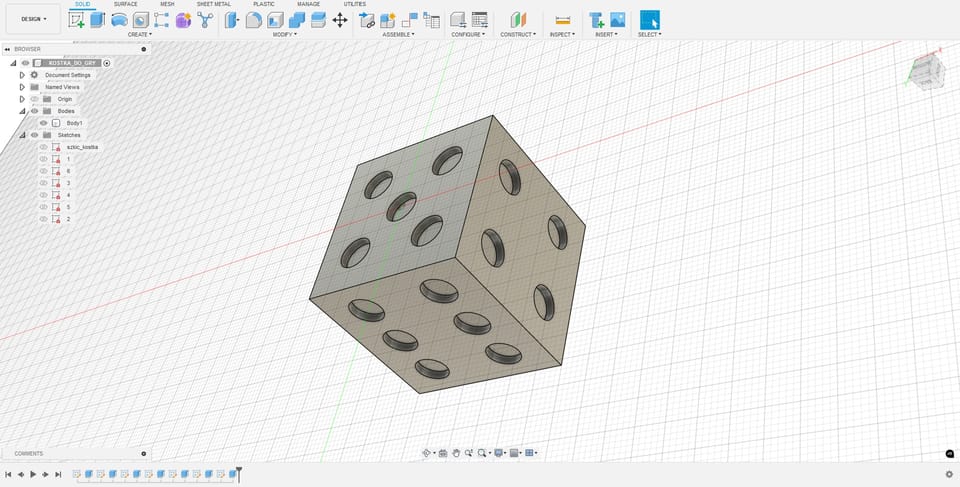
Task: Open the CREATE menu label
Action: 139,35
